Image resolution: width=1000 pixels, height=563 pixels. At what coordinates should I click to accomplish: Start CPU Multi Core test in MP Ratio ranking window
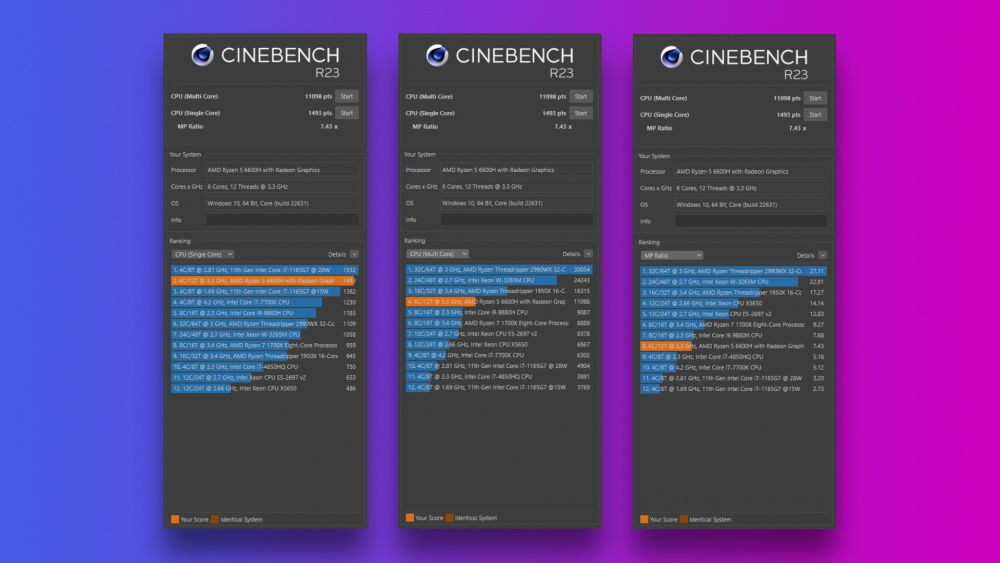816,98
